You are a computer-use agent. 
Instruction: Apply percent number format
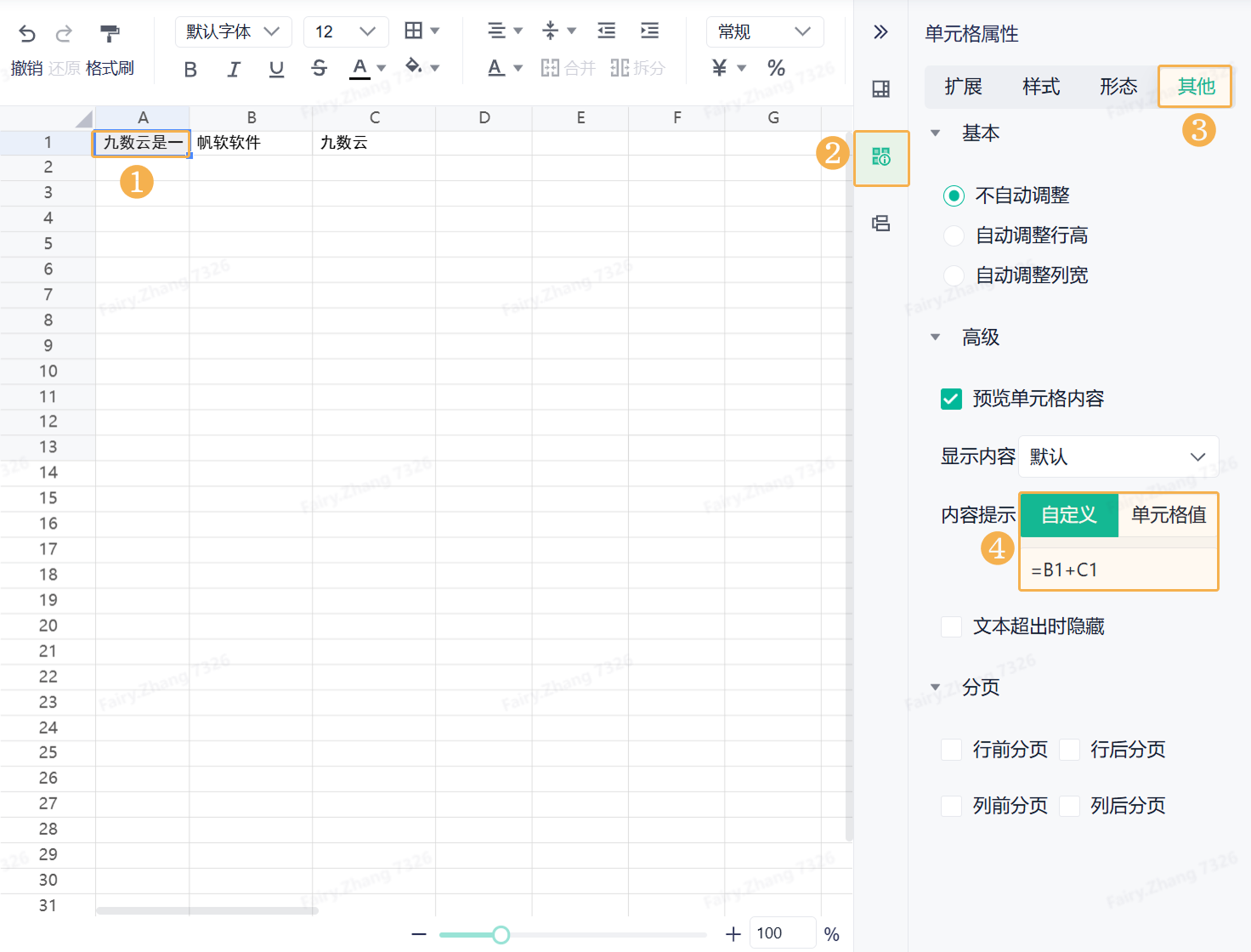coord(776,68)
